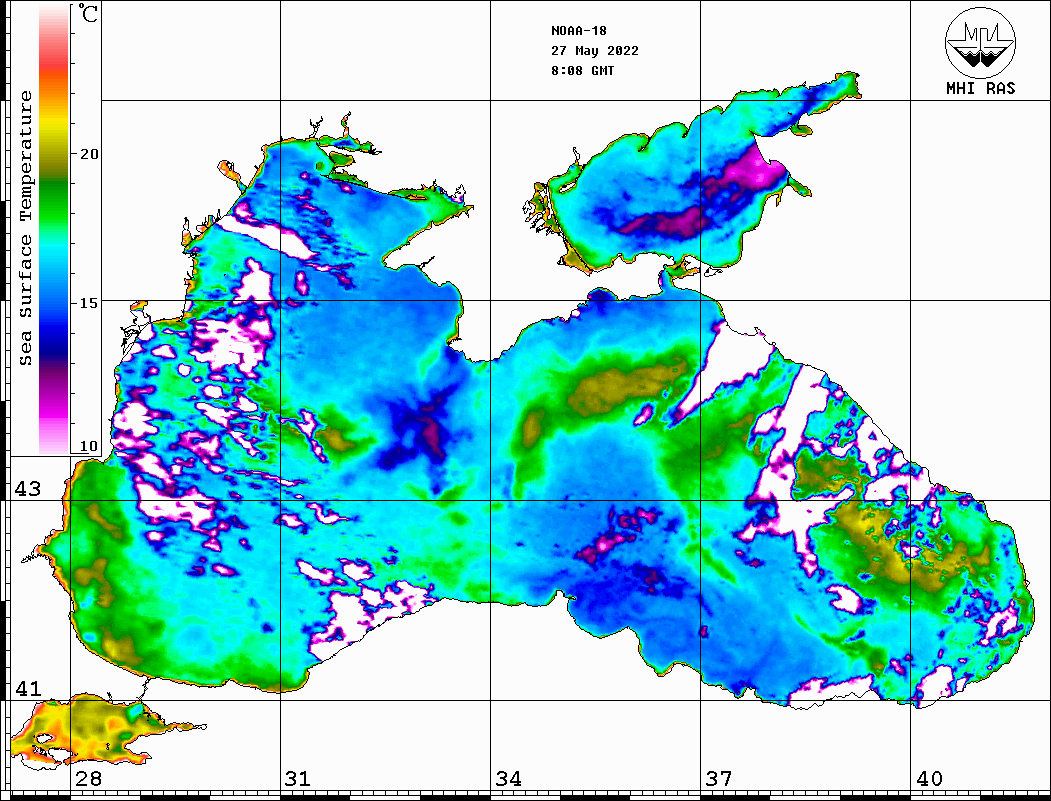Click the °C unit label
The image size is (1051, 801).
pyautogui.click(x=86, y=13)
